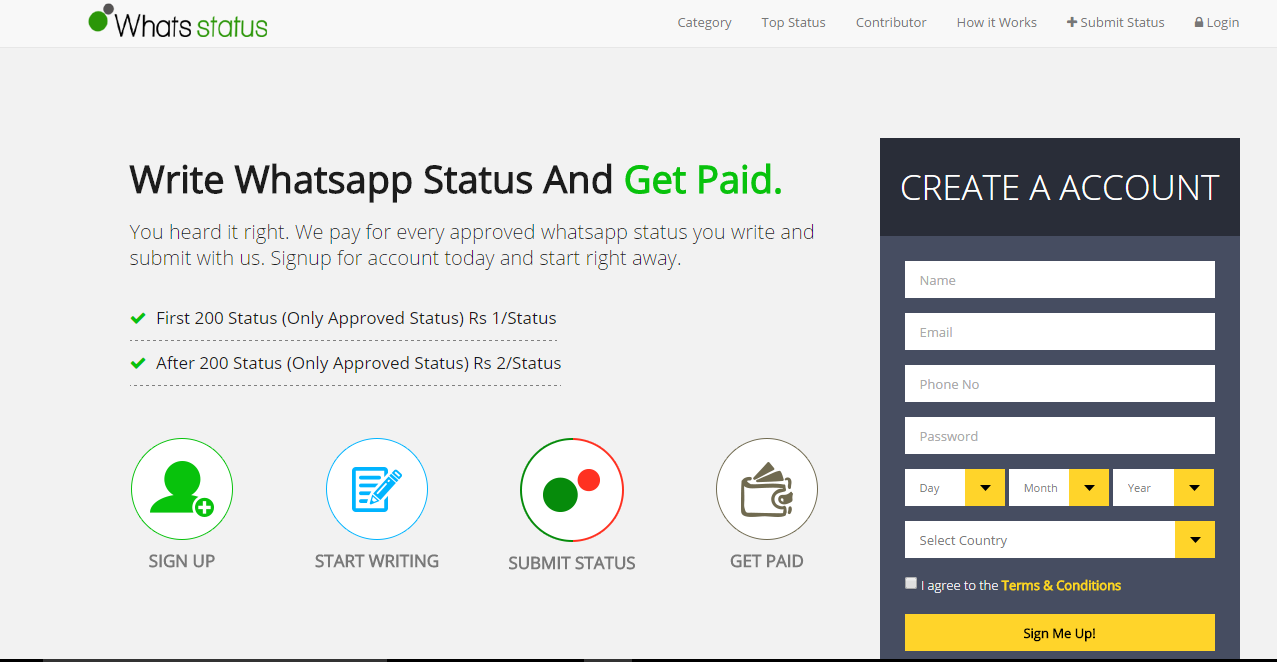Click the Get Paid wallet icon
Viewport: 1277px width, 662px height.
[x=767, y=489]
